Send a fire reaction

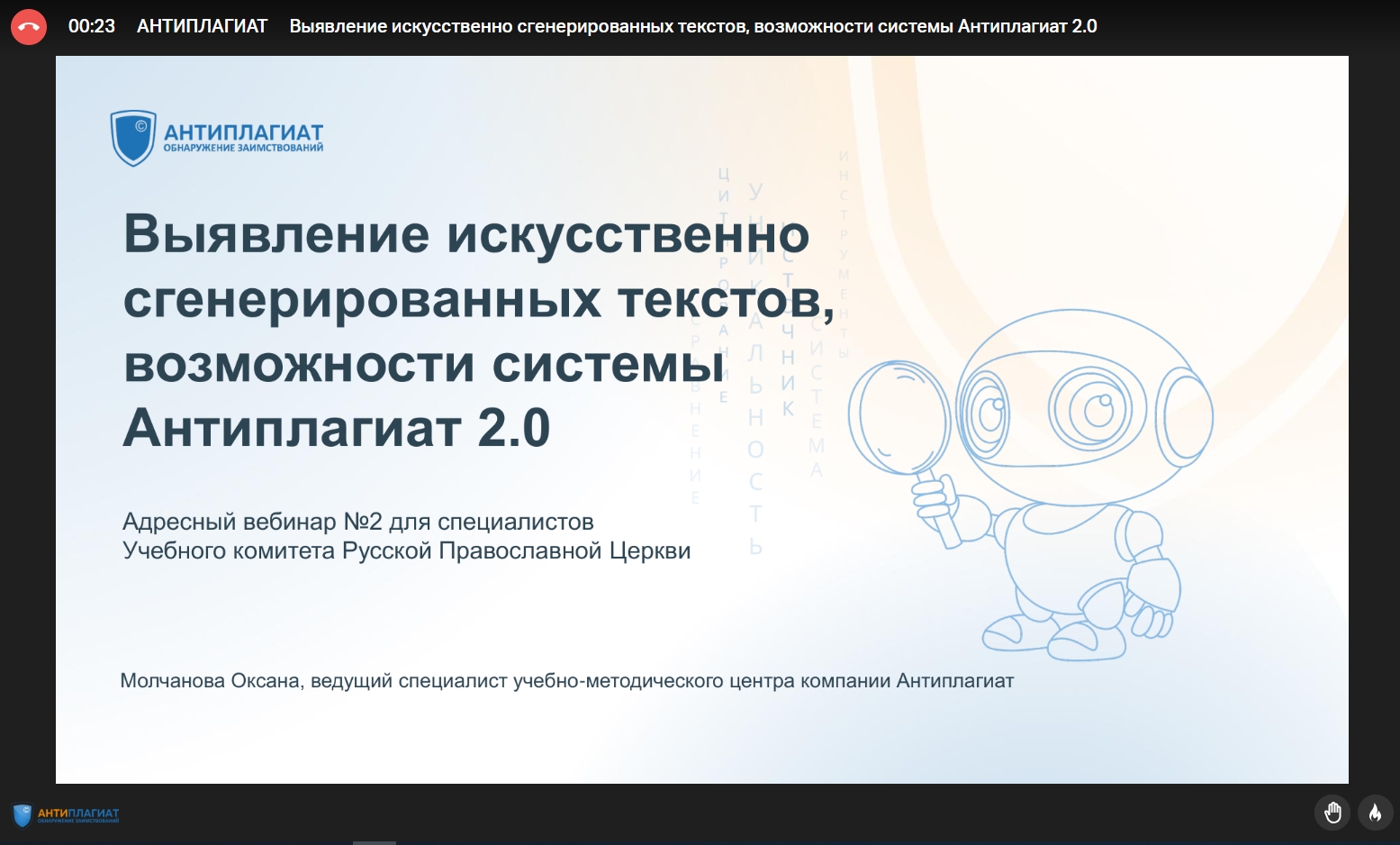tap(1375, 813)
